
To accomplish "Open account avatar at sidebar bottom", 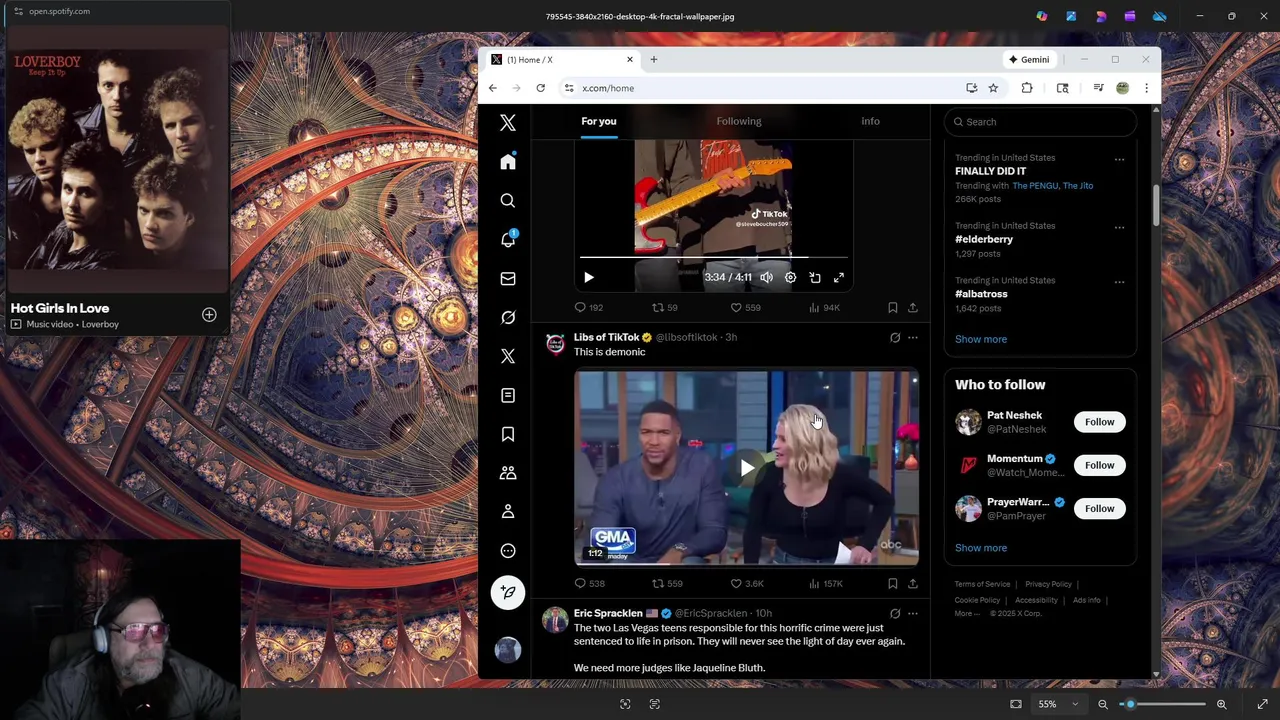I will [508, 650].
